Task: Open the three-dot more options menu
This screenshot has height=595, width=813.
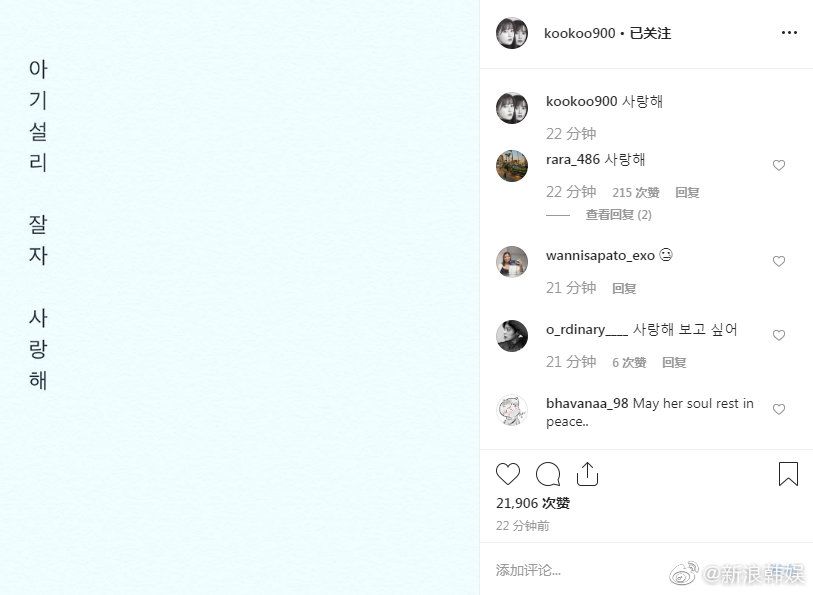Action: click(789, 33)
